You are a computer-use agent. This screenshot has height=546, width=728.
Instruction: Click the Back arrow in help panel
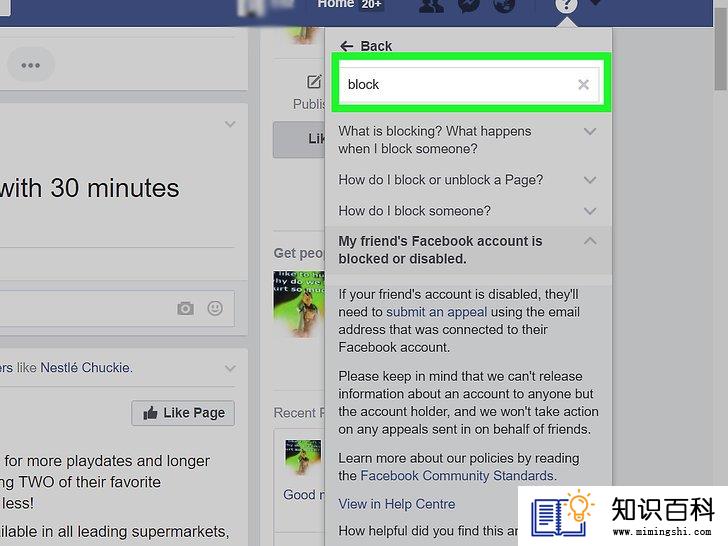346,46
